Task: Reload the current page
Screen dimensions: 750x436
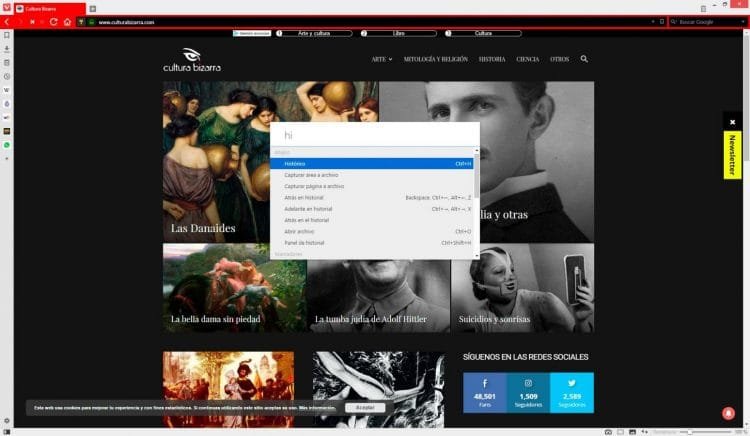Action: click(54, 22)
